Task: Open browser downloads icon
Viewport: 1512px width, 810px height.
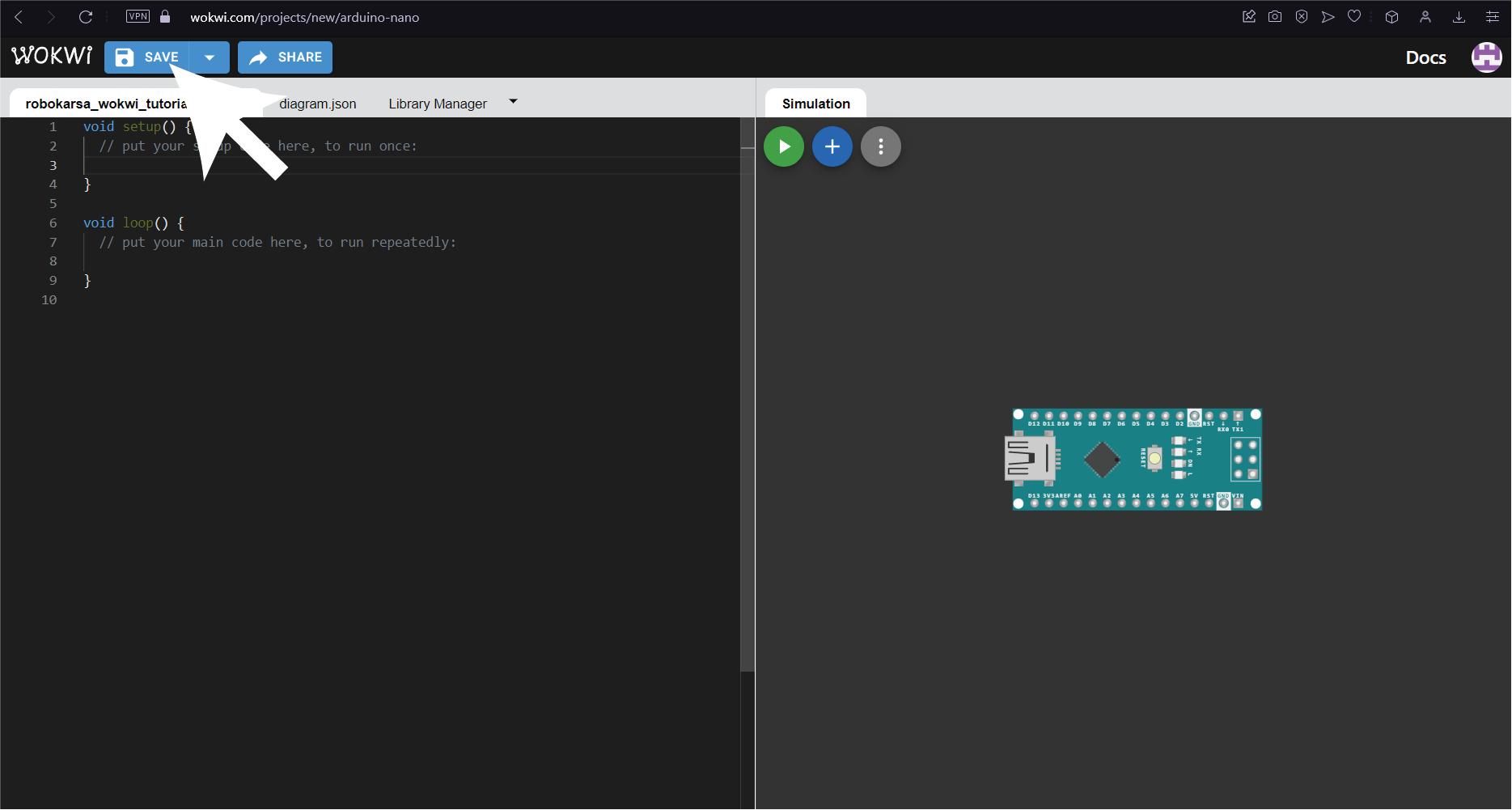Action: 1459,16
